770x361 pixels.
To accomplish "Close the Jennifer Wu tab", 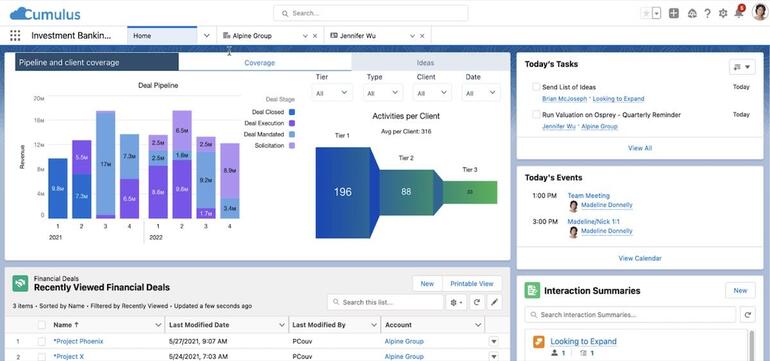I will pyautogui.click(x=422, y=36).
